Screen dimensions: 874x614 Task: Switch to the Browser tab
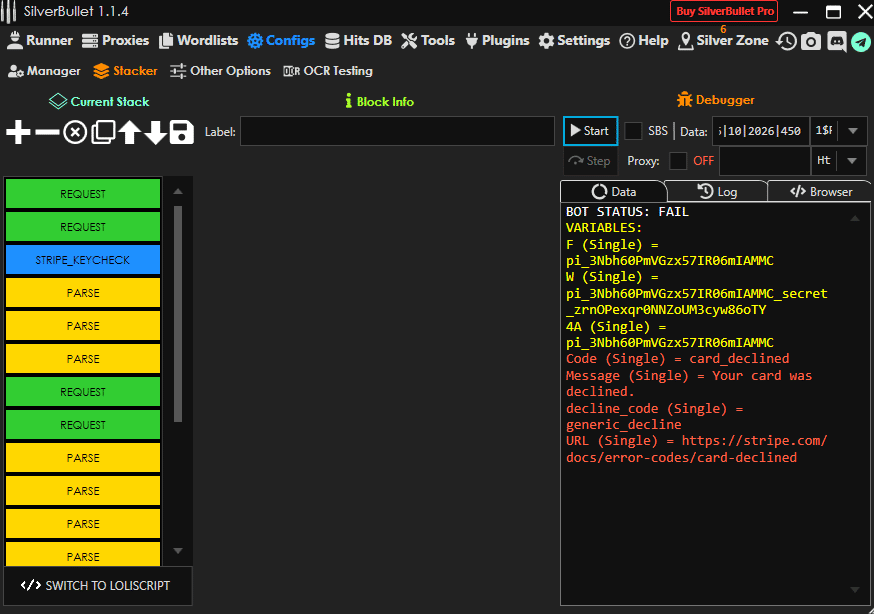(x=820, y=191)
